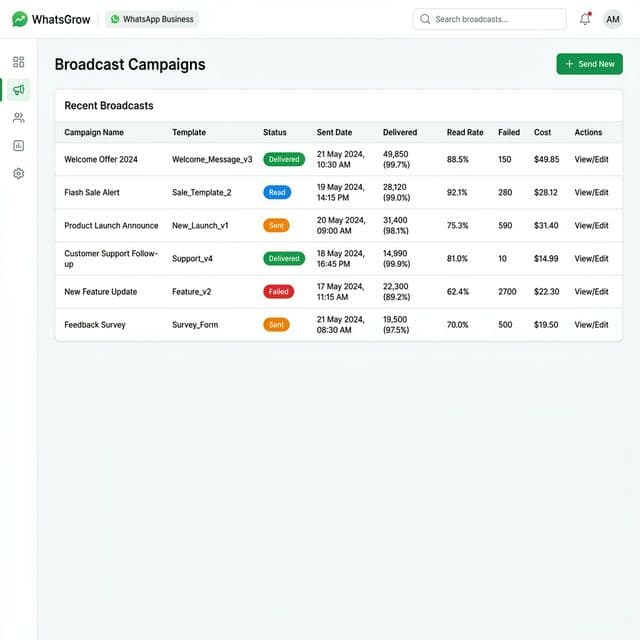The width and height of the screenshot is (640, 640).
Task: Select the New Feature Update campaign name
Action: [100, 292]
